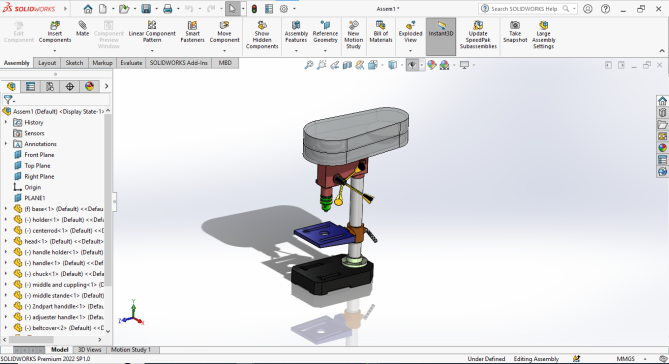Open the FeatureManager design tree tab
669x364 pixels.
11,86
